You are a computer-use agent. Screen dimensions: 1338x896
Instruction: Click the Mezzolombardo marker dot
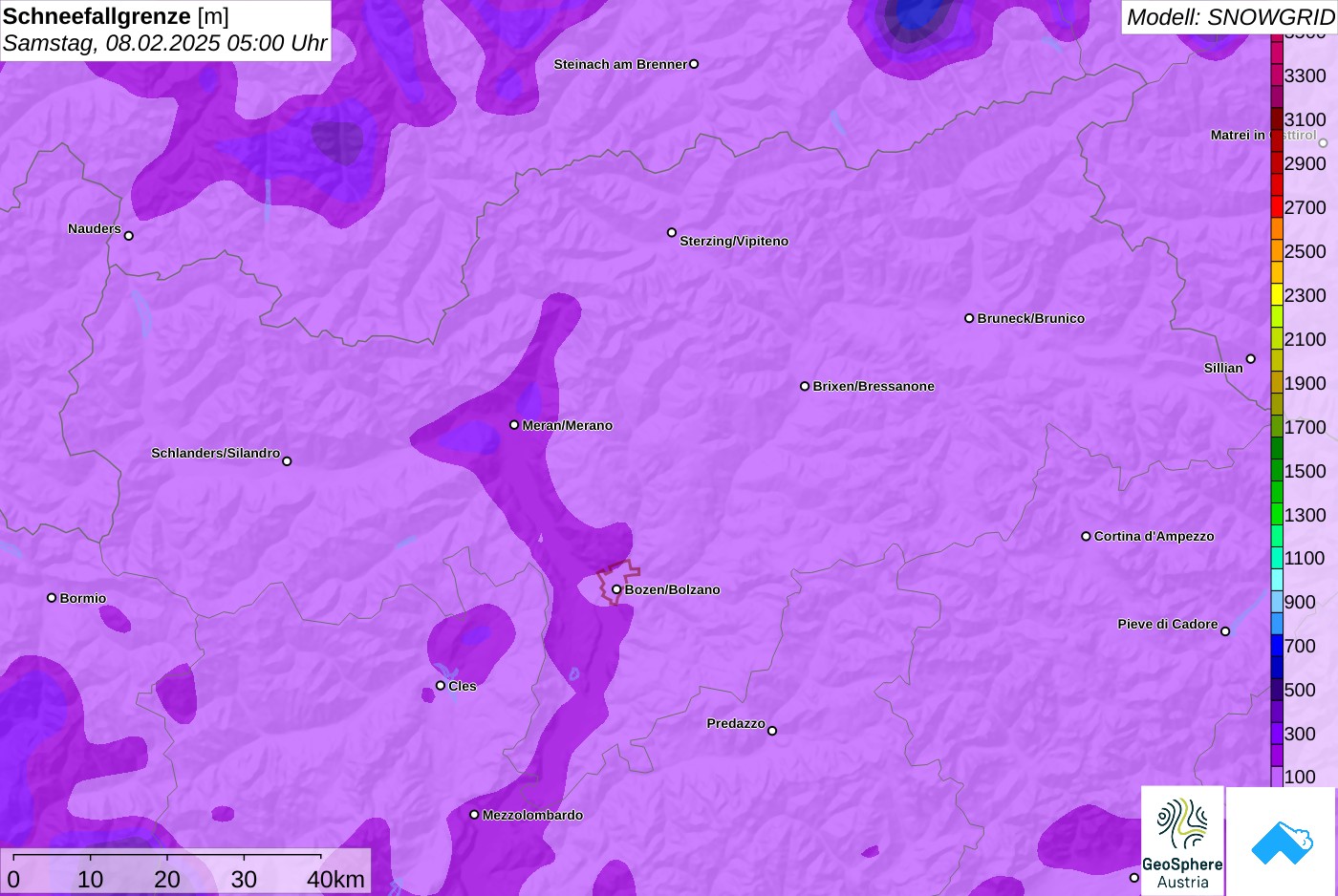click(x=474, y=815)
